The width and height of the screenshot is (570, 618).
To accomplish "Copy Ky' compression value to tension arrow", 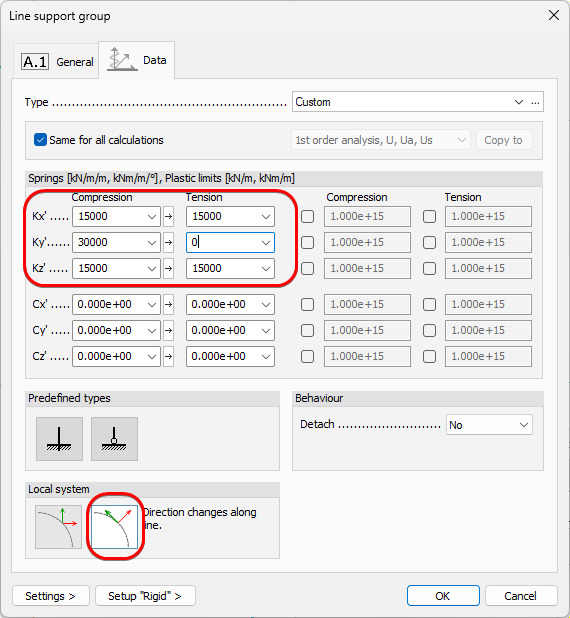I will (169, 242).
